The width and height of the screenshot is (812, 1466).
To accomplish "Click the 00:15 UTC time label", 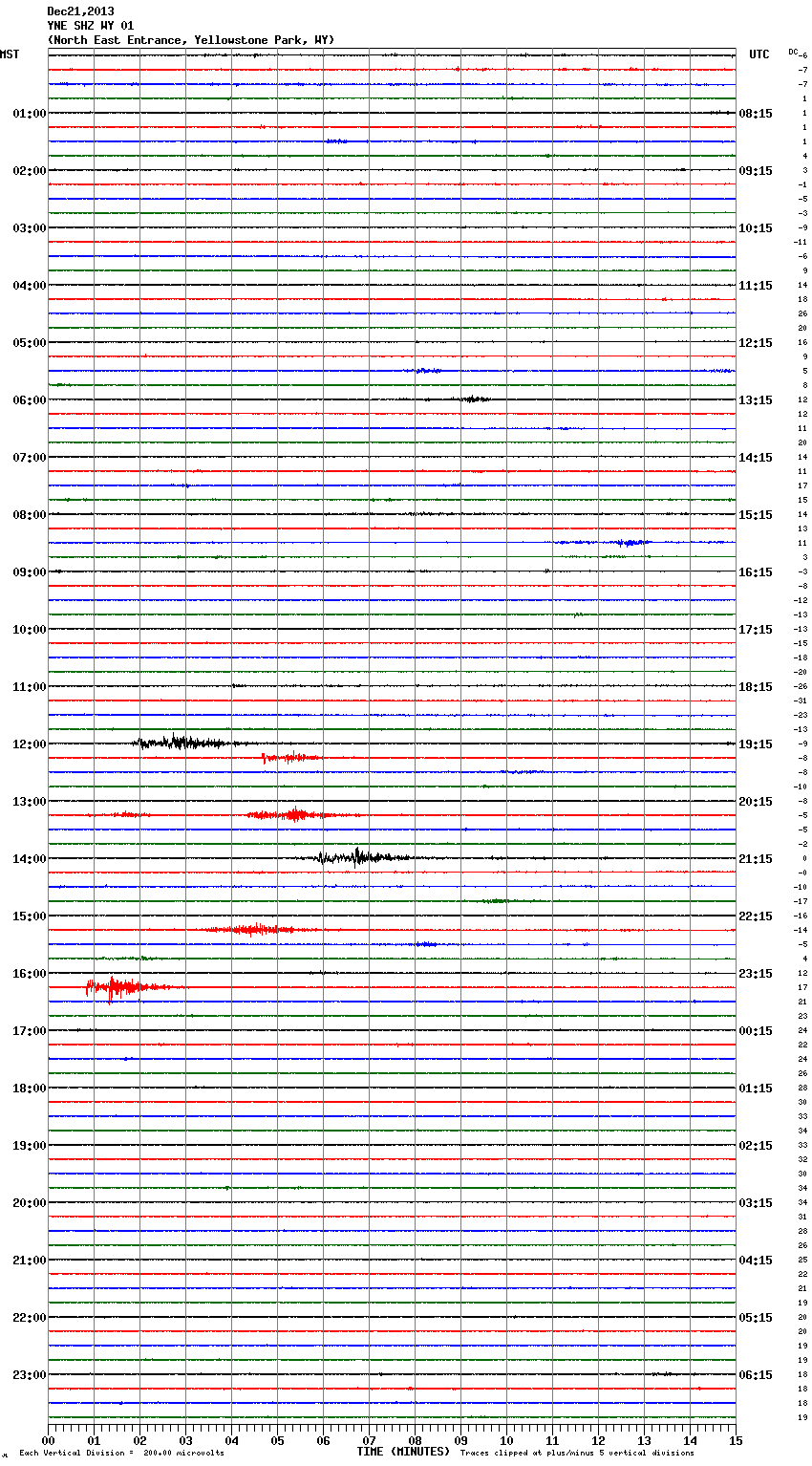I will tap(756, 1031).
